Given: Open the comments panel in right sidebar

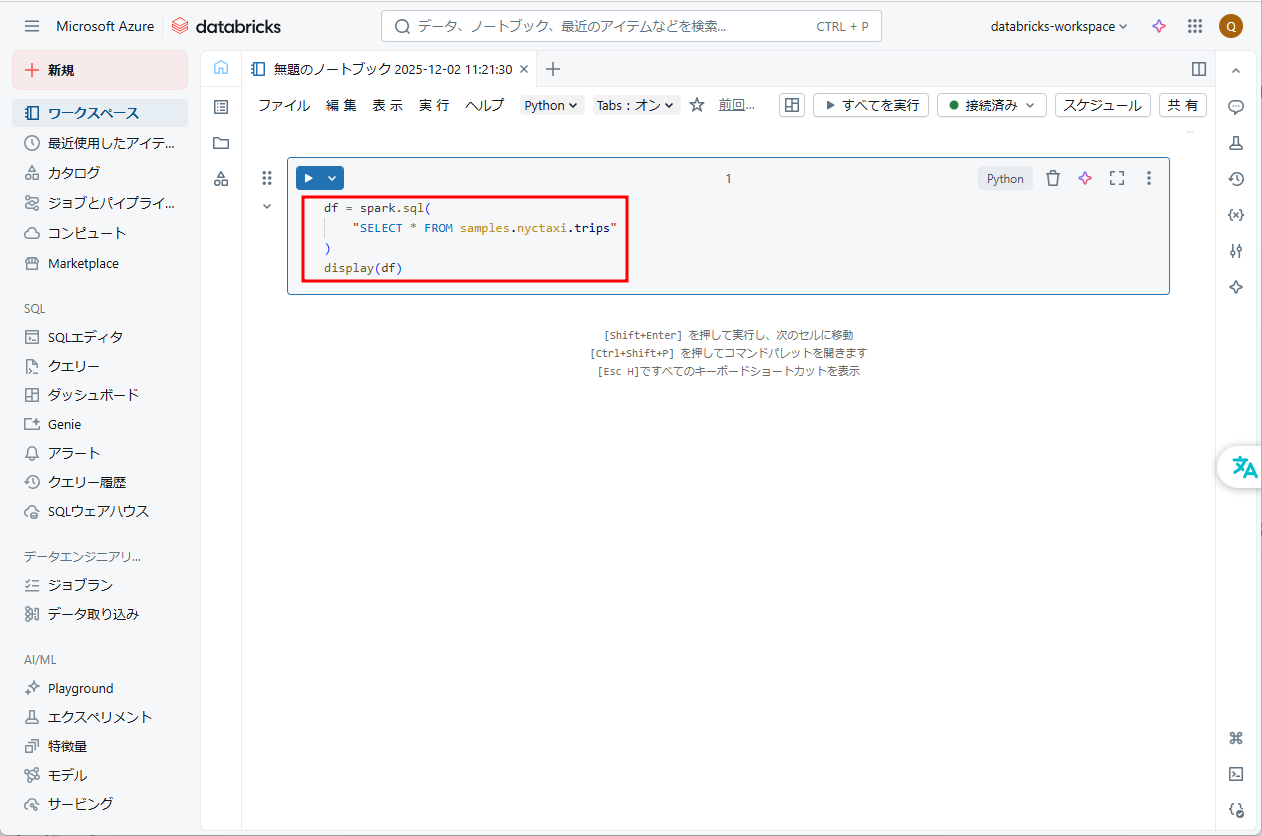Looking at the screenshot, I should coord(1236,107).
